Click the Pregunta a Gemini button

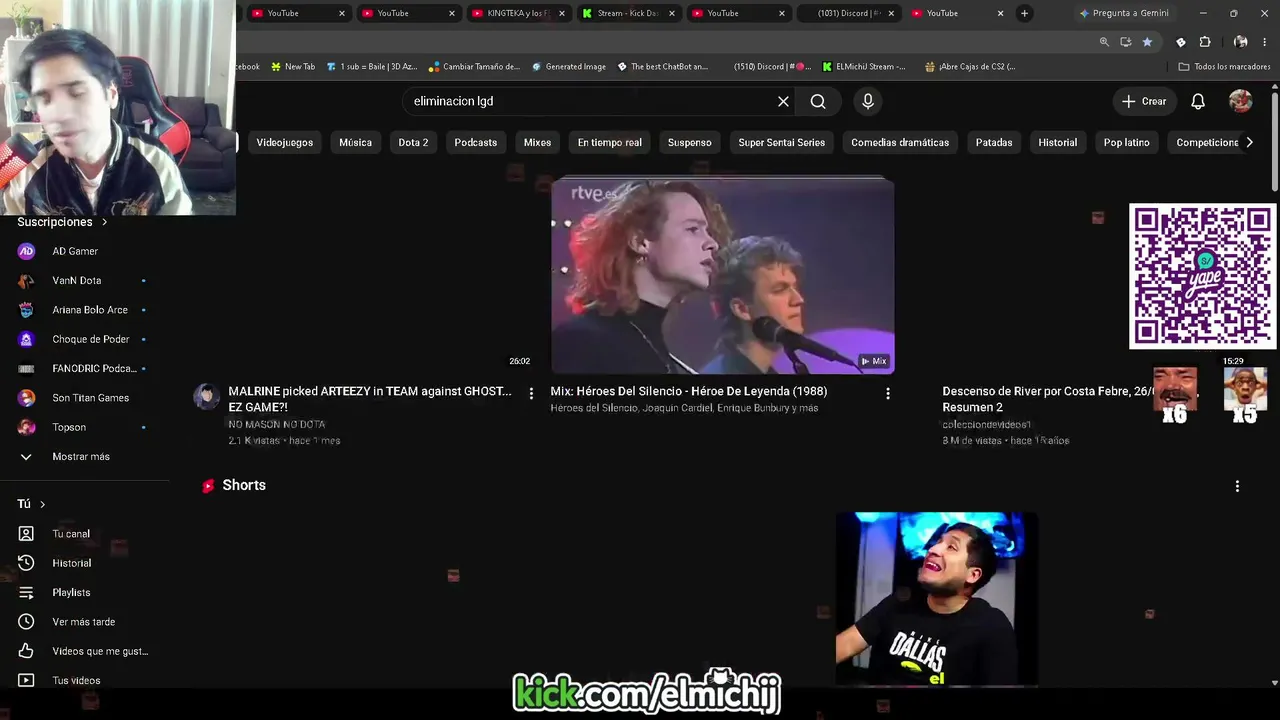[x=1123, y=13]
